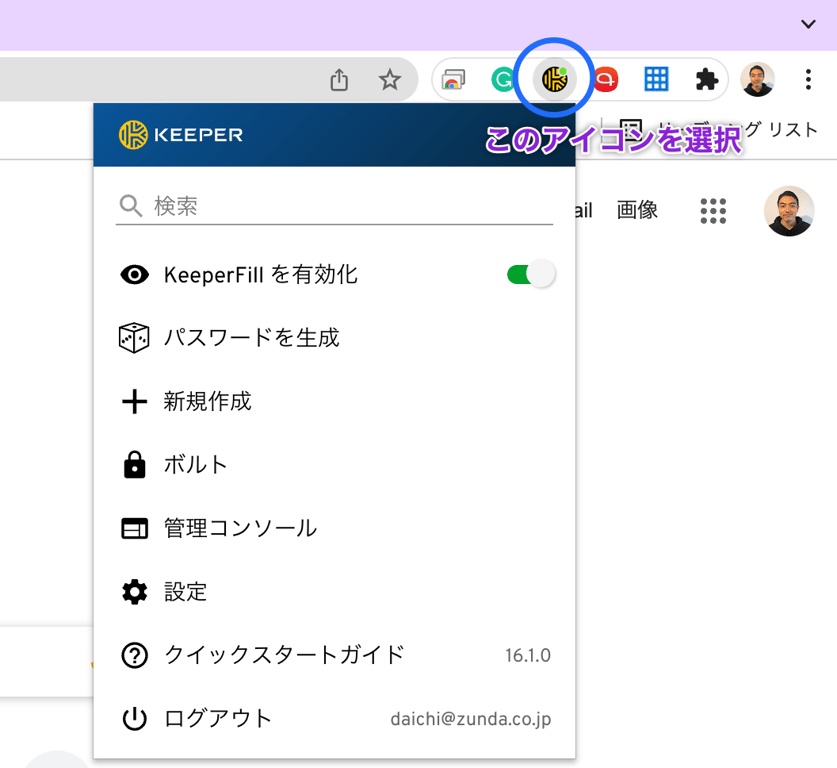Open the Keeper extension icon in the toolbar
This screenshot has width=837, height=768.
[555, 79]
